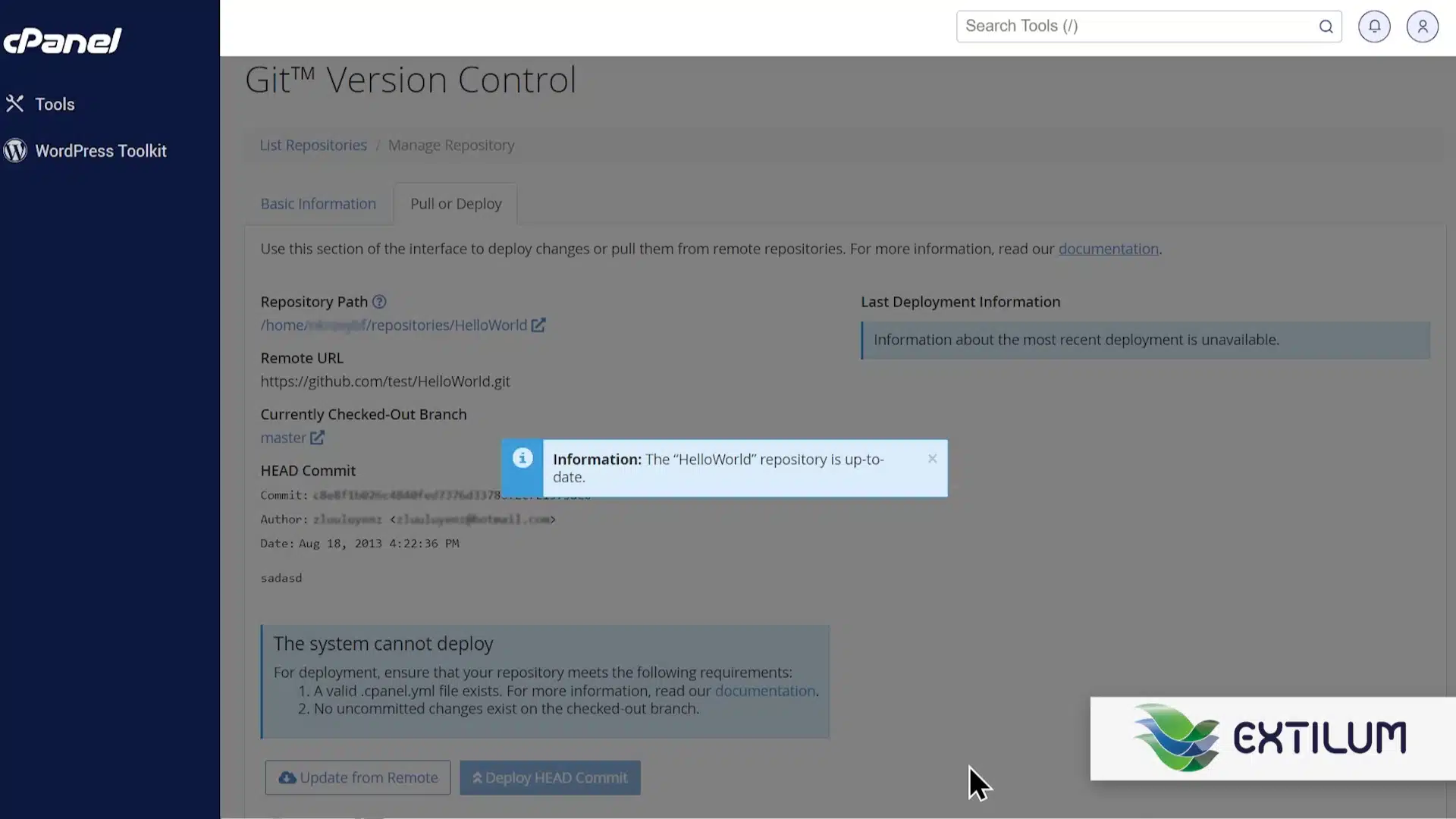Click Deploy HEAD Commit button
The height and width of the screenshot is (819, 1456).
click(550, 778)
